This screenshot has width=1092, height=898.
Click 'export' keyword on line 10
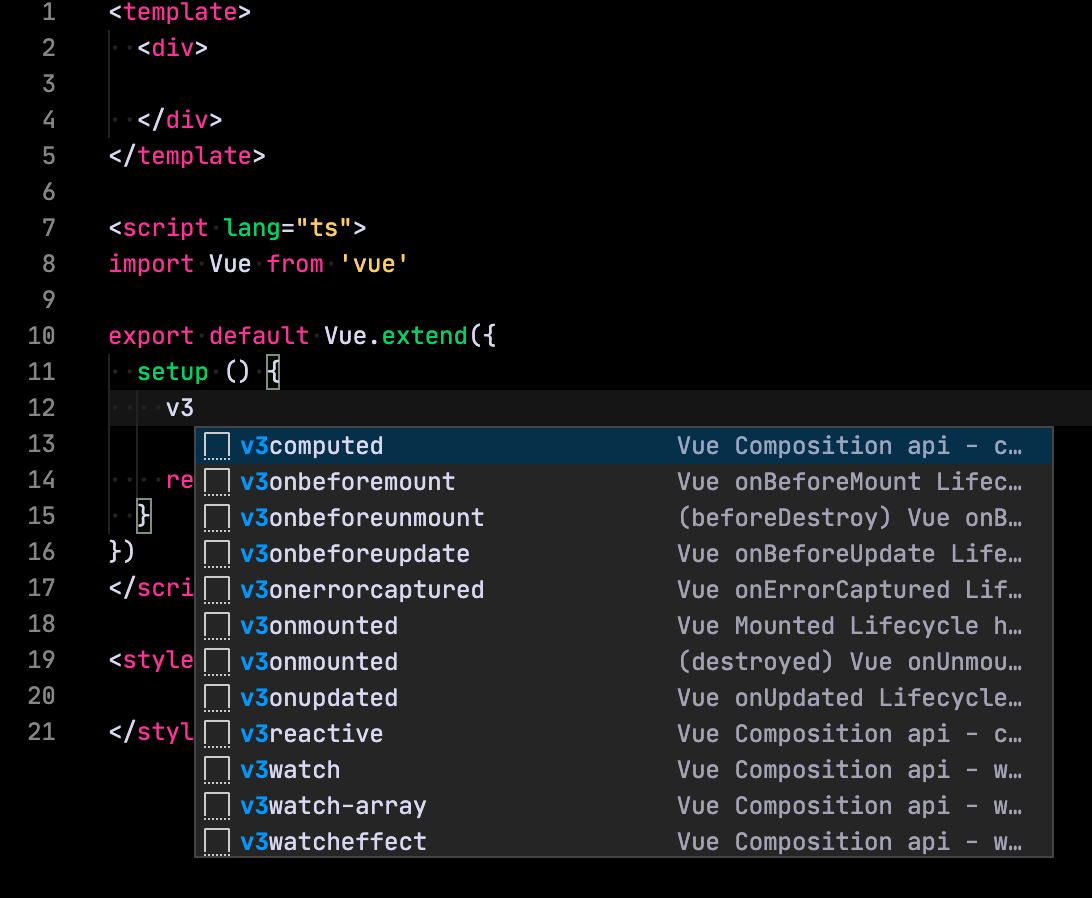tap(151, 336)
